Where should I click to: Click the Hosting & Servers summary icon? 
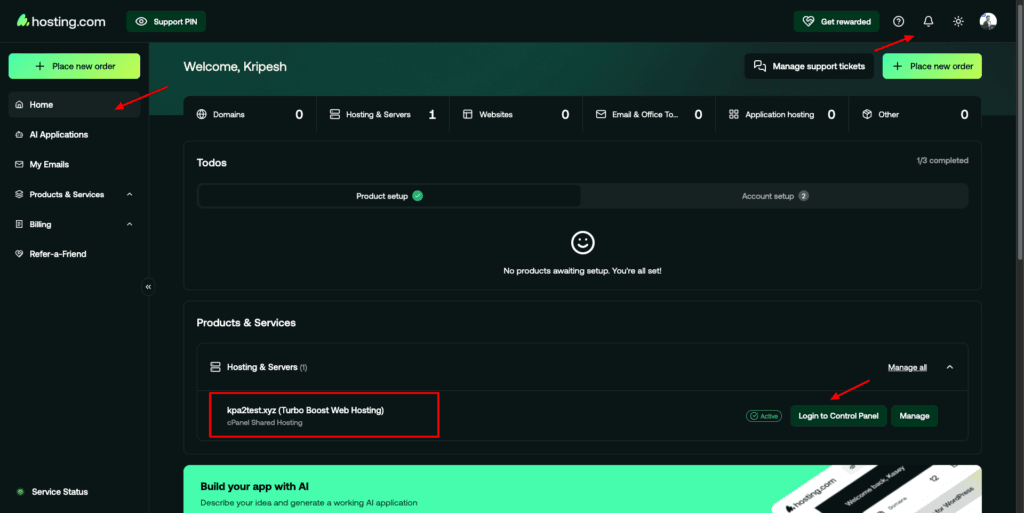[334, 114]
